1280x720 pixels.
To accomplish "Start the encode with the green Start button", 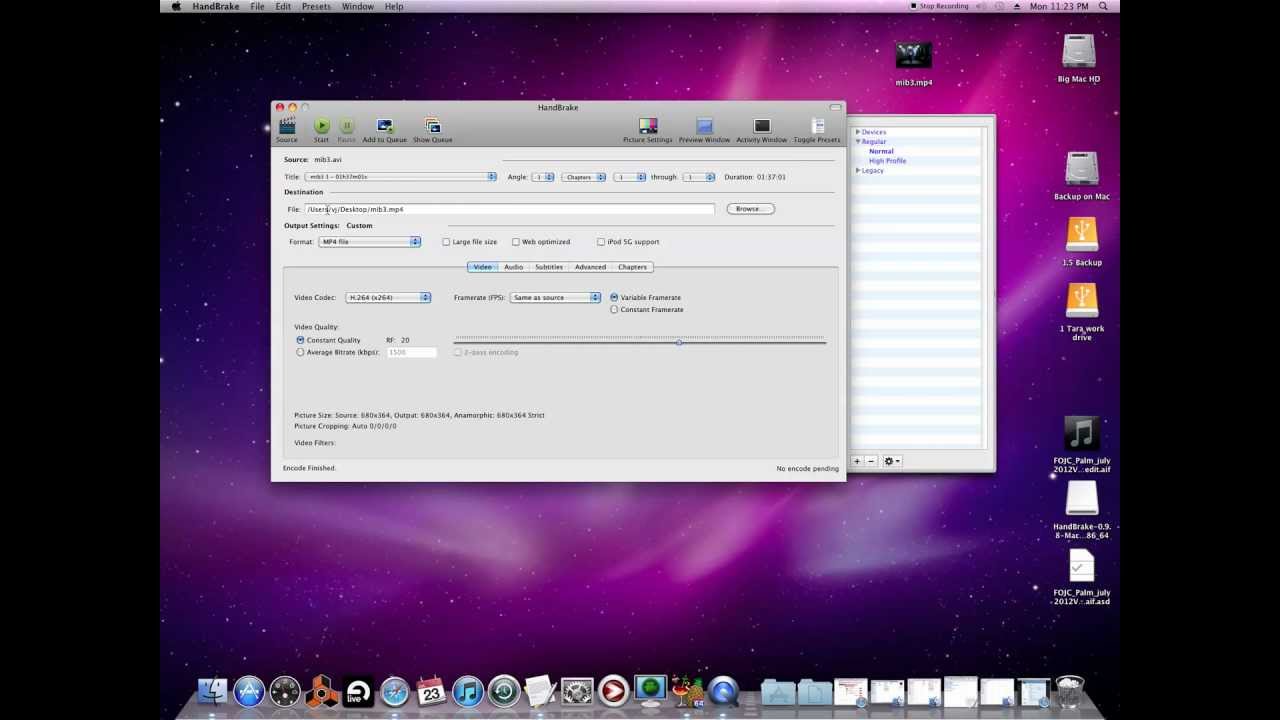I will click(x=321, y=126).
